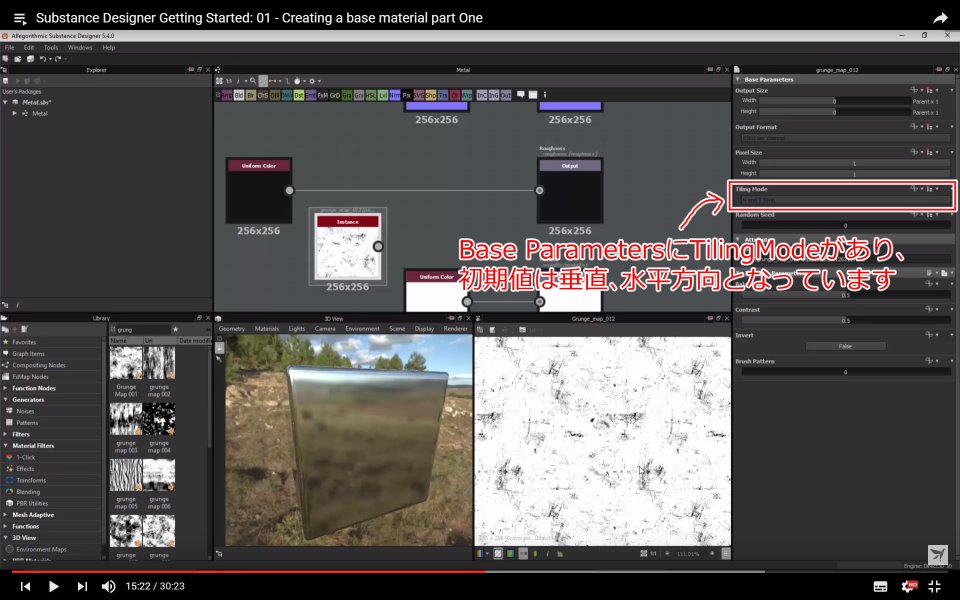This screenshot has width=960, height=600.
Task: Select PBR Utilities in the Library
Action: click(32, 503)
